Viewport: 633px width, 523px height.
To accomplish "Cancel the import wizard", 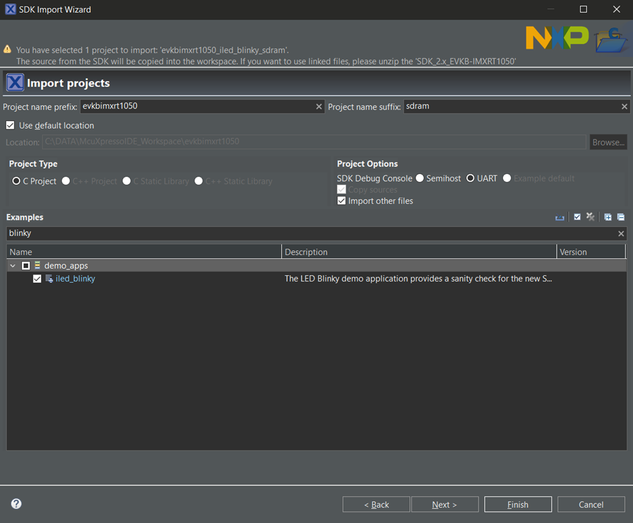I will point(591,504).
